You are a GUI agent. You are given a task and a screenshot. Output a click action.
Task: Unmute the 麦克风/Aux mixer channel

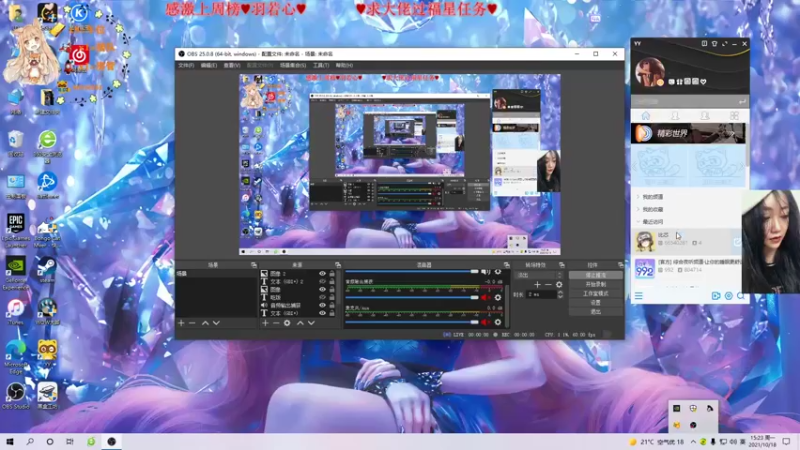[x=485, y=322]
